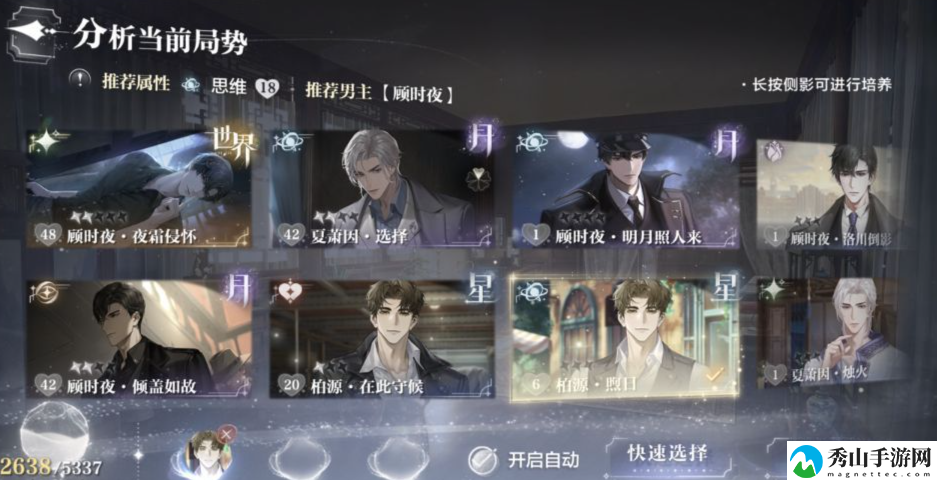
Task: Click the heart level 48 badge on 夜霜侵怀
Action: click(x=48, y=234)
